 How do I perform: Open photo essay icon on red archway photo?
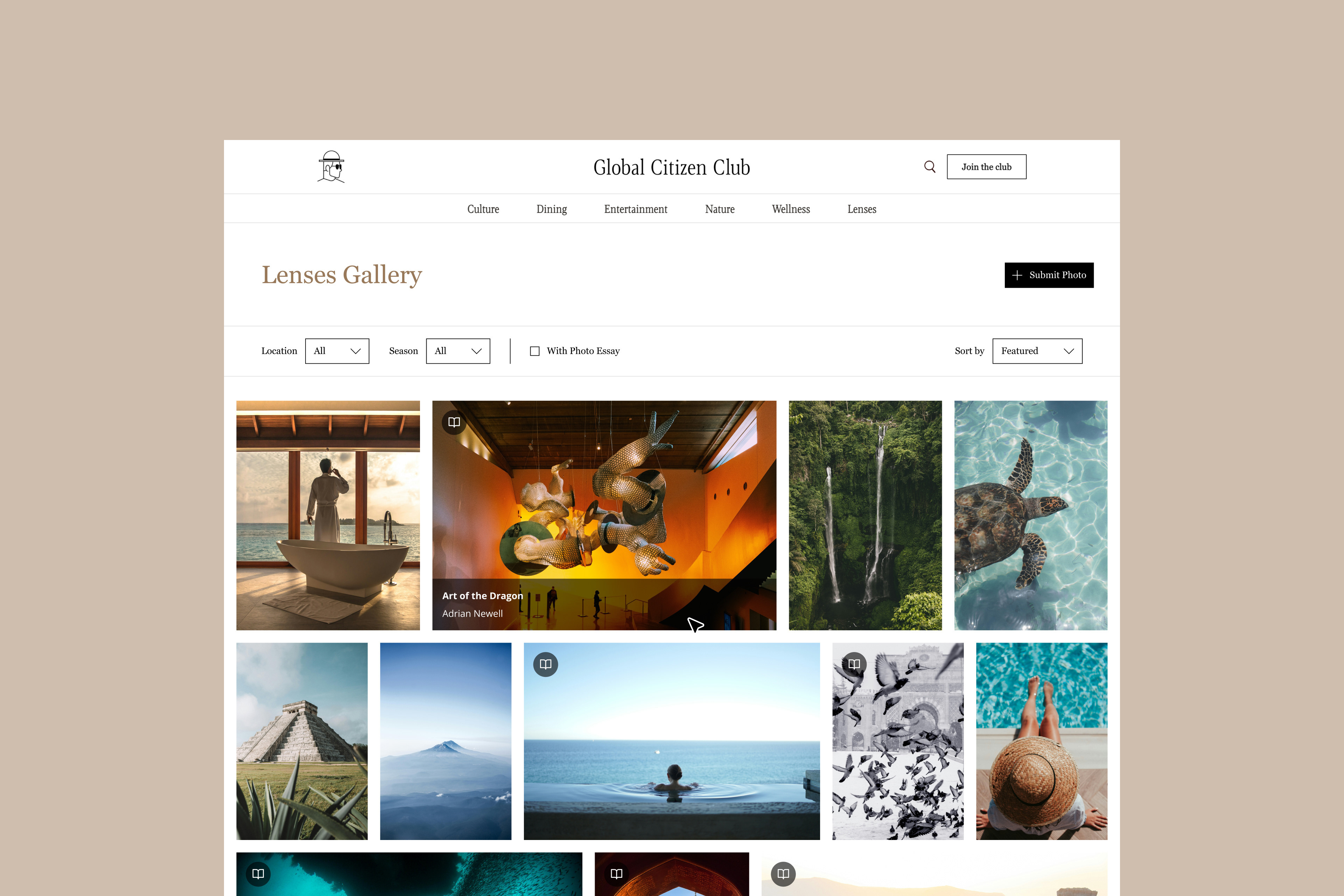pyautogui.click(x=617, y=874)
